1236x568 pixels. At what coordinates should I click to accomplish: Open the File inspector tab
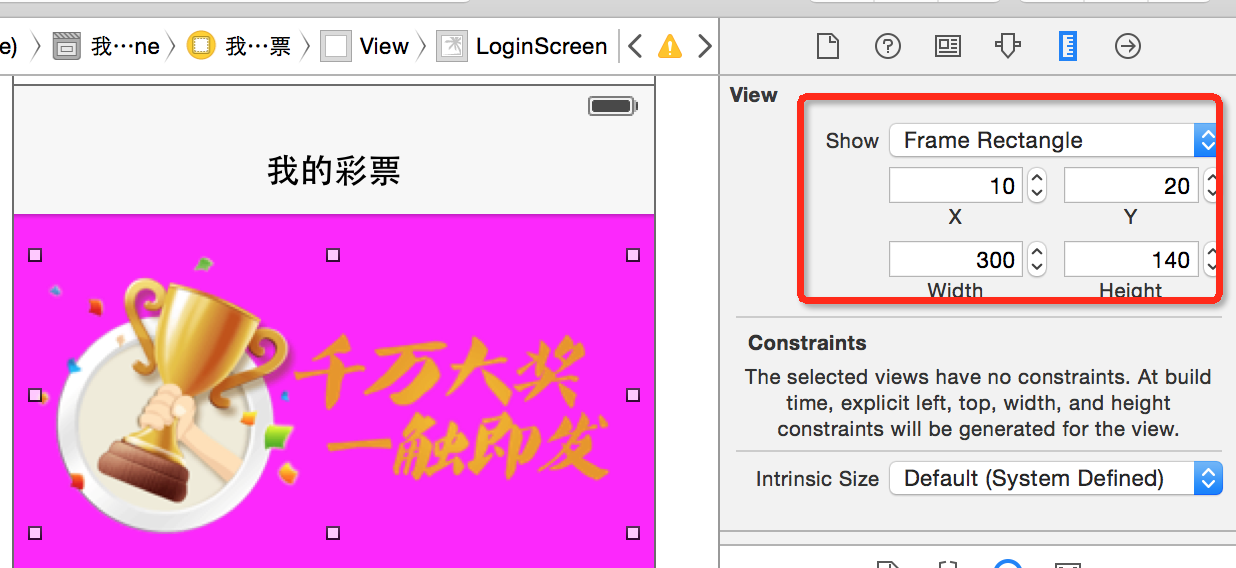click(827, 46)
